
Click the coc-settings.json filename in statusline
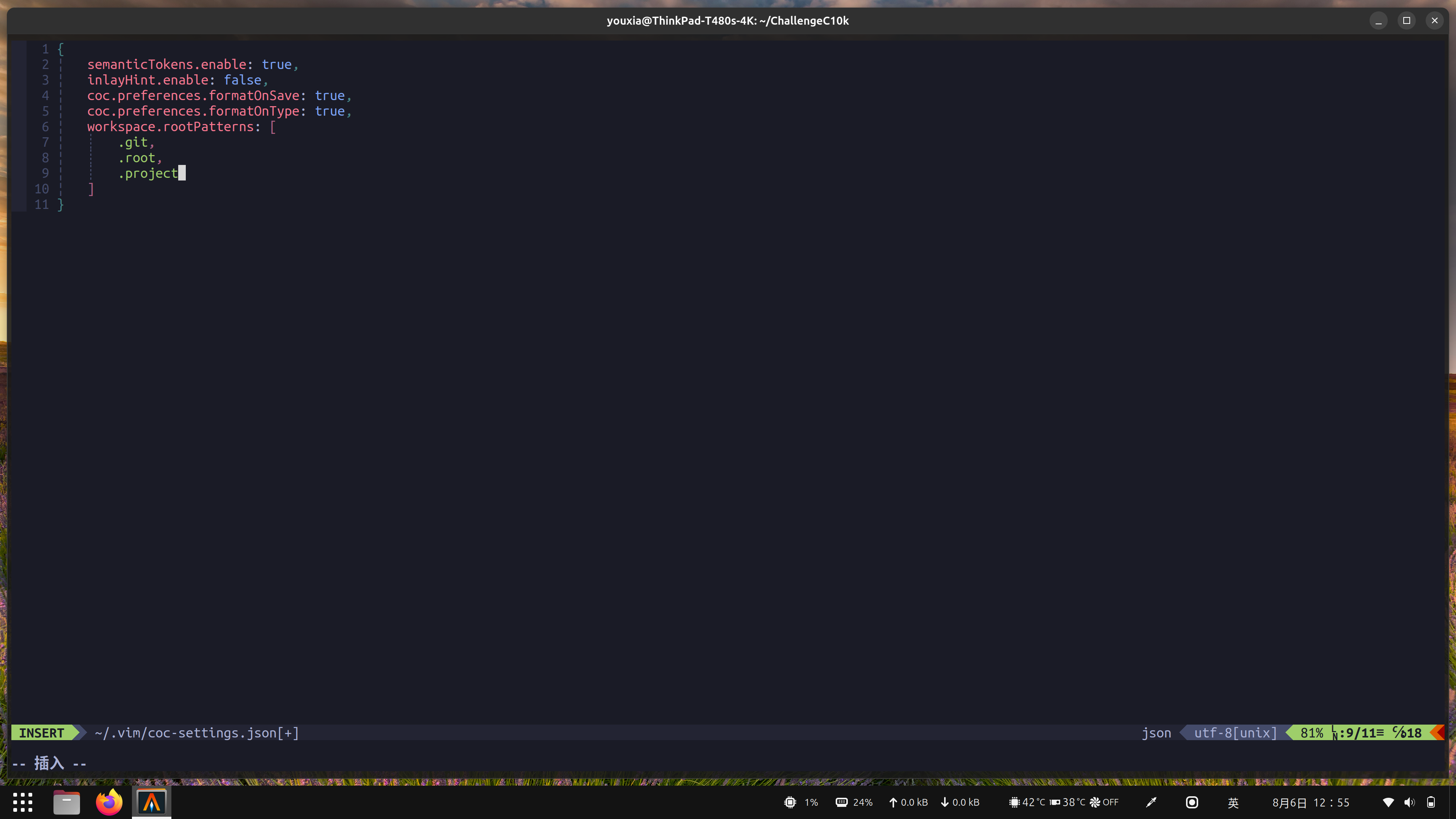coord(196,733)
